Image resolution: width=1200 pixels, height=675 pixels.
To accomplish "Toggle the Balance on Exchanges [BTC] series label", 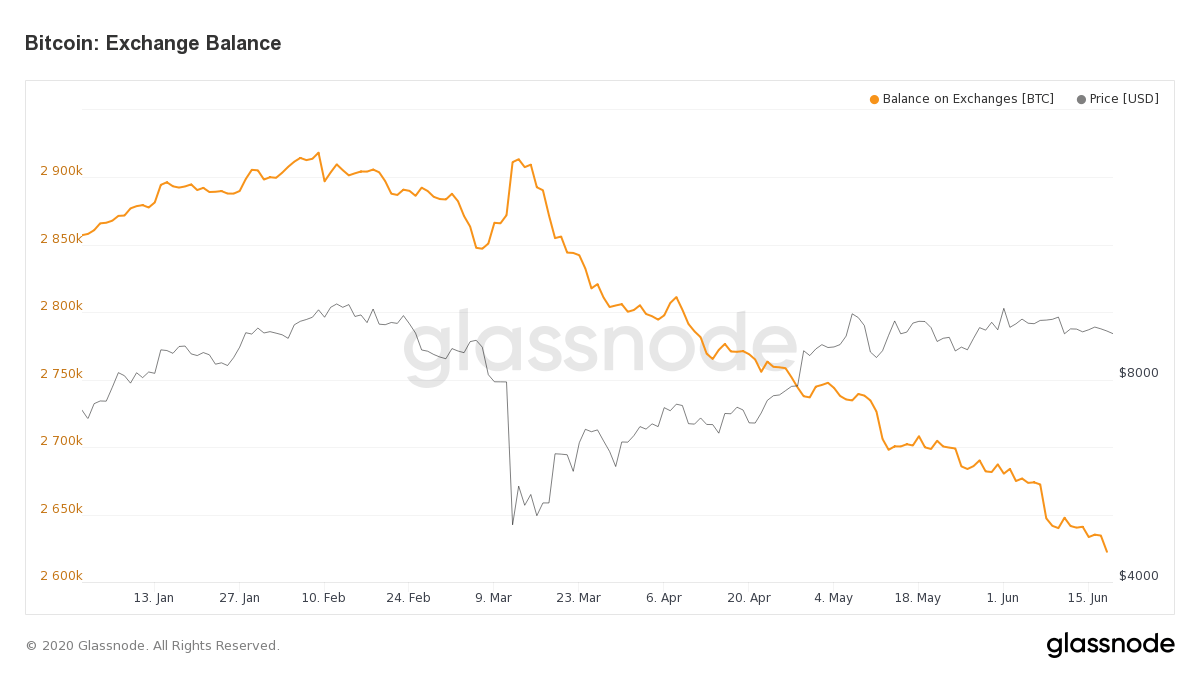I will 967,99.
